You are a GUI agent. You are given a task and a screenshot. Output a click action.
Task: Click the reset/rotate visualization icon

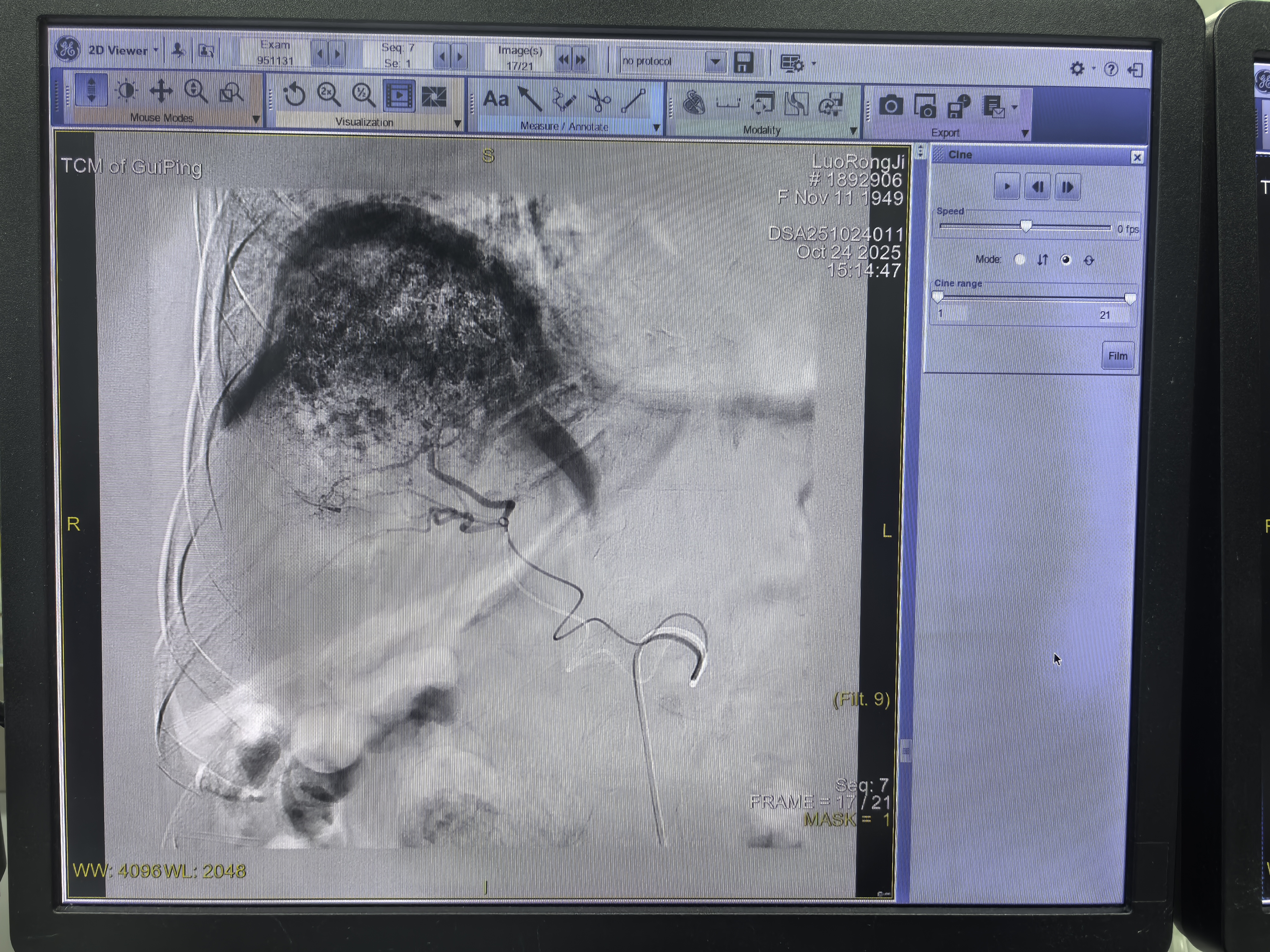point(295,95)
